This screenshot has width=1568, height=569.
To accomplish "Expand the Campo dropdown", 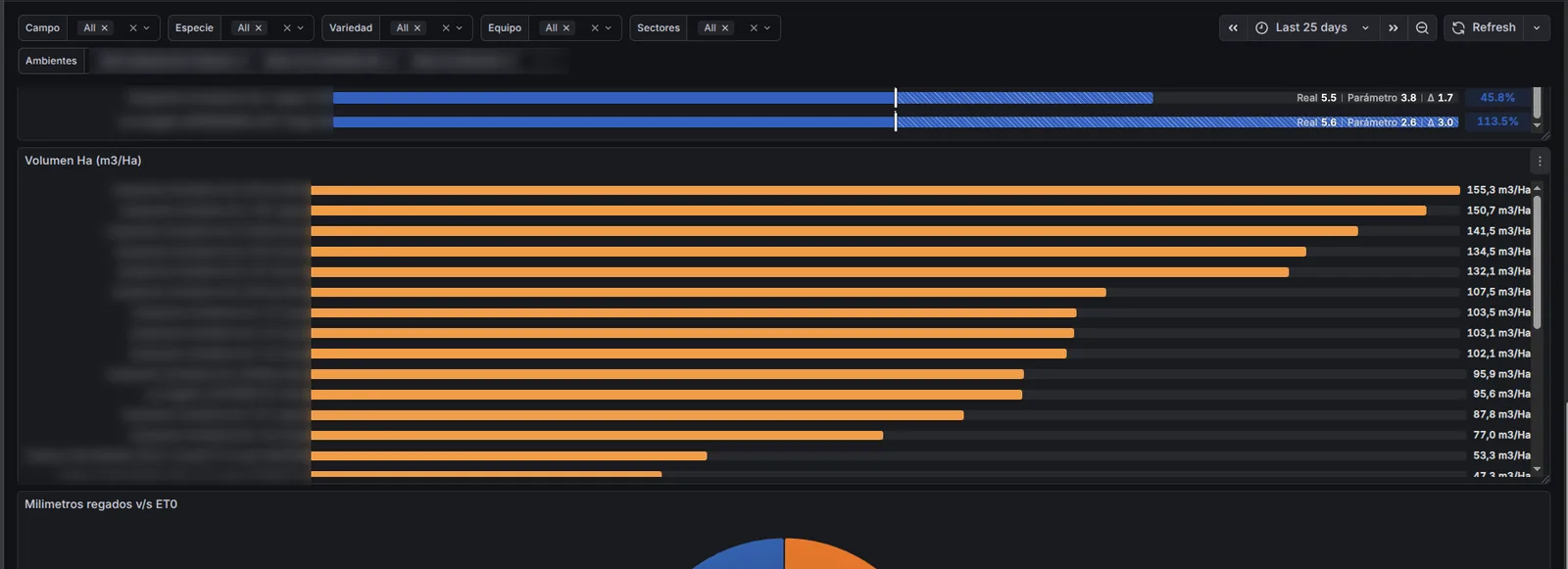I will pyautogui.click(x=147, y=28).
